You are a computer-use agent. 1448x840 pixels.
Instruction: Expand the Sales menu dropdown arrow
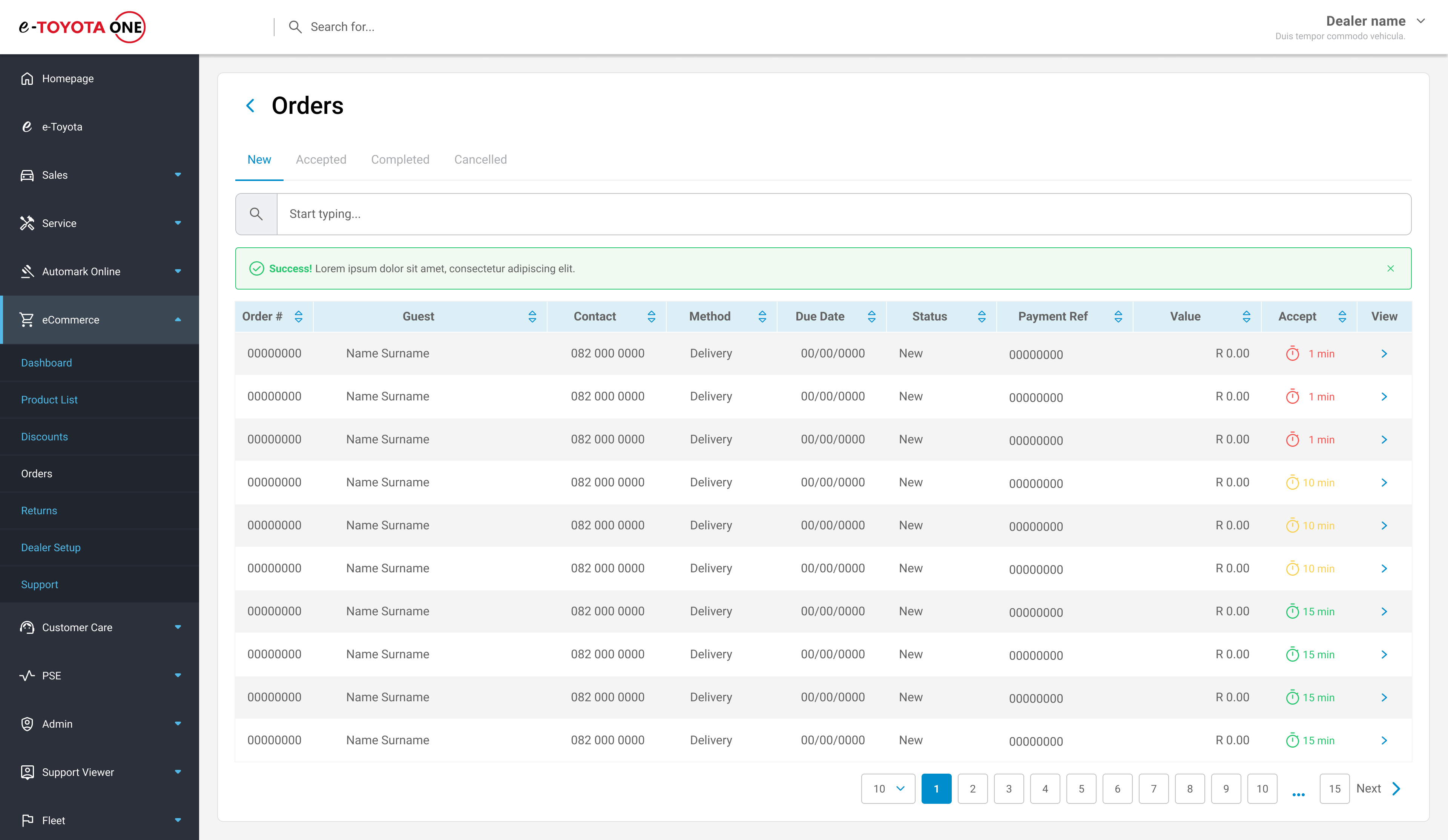point(178,175)
